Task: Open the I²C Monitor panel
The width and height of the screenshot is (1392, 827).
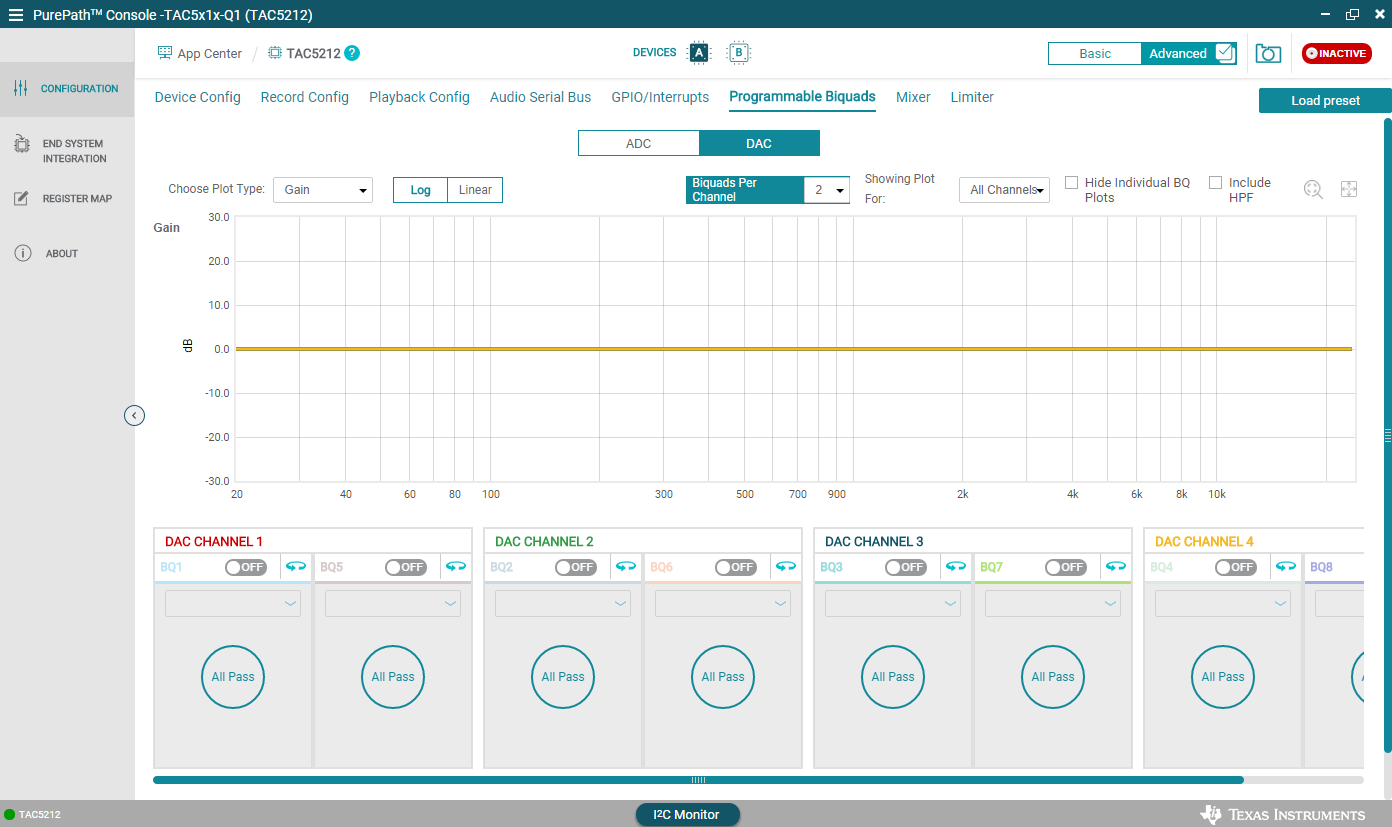Action: 687,815
